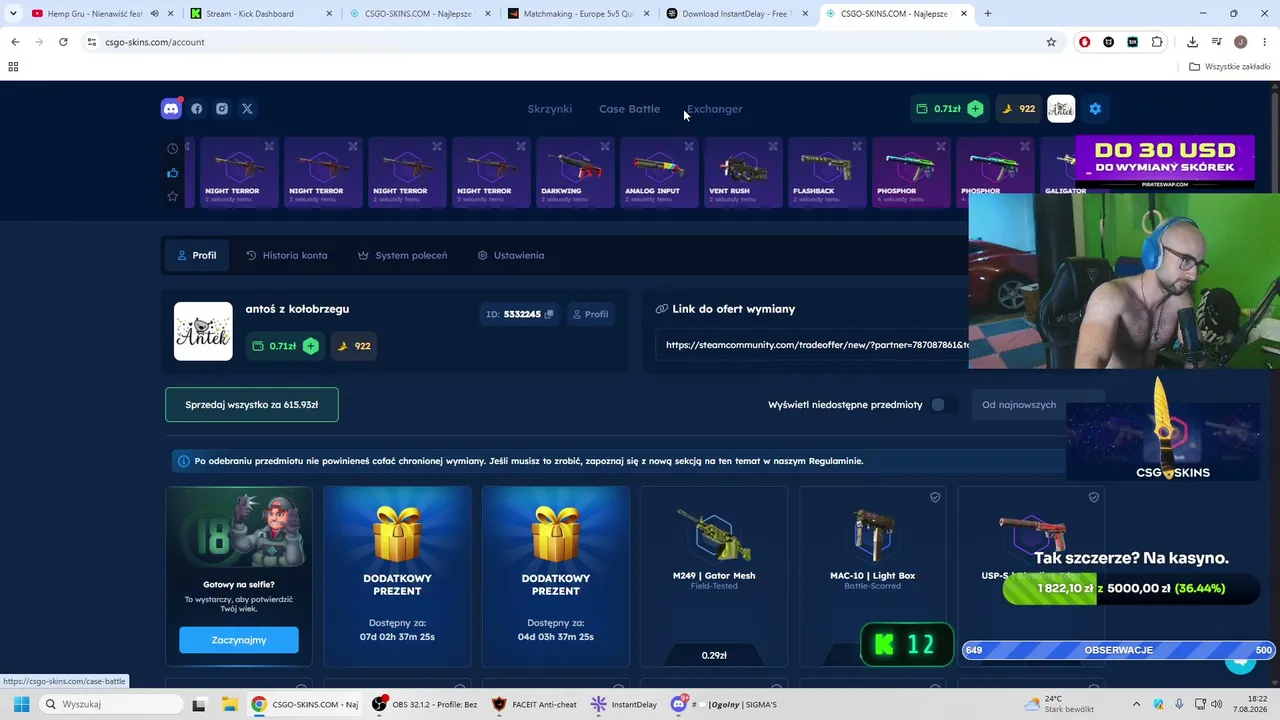Open InstantDelay from the taskbar
The width and height of the screenshot is (1280, 720).
624,704
